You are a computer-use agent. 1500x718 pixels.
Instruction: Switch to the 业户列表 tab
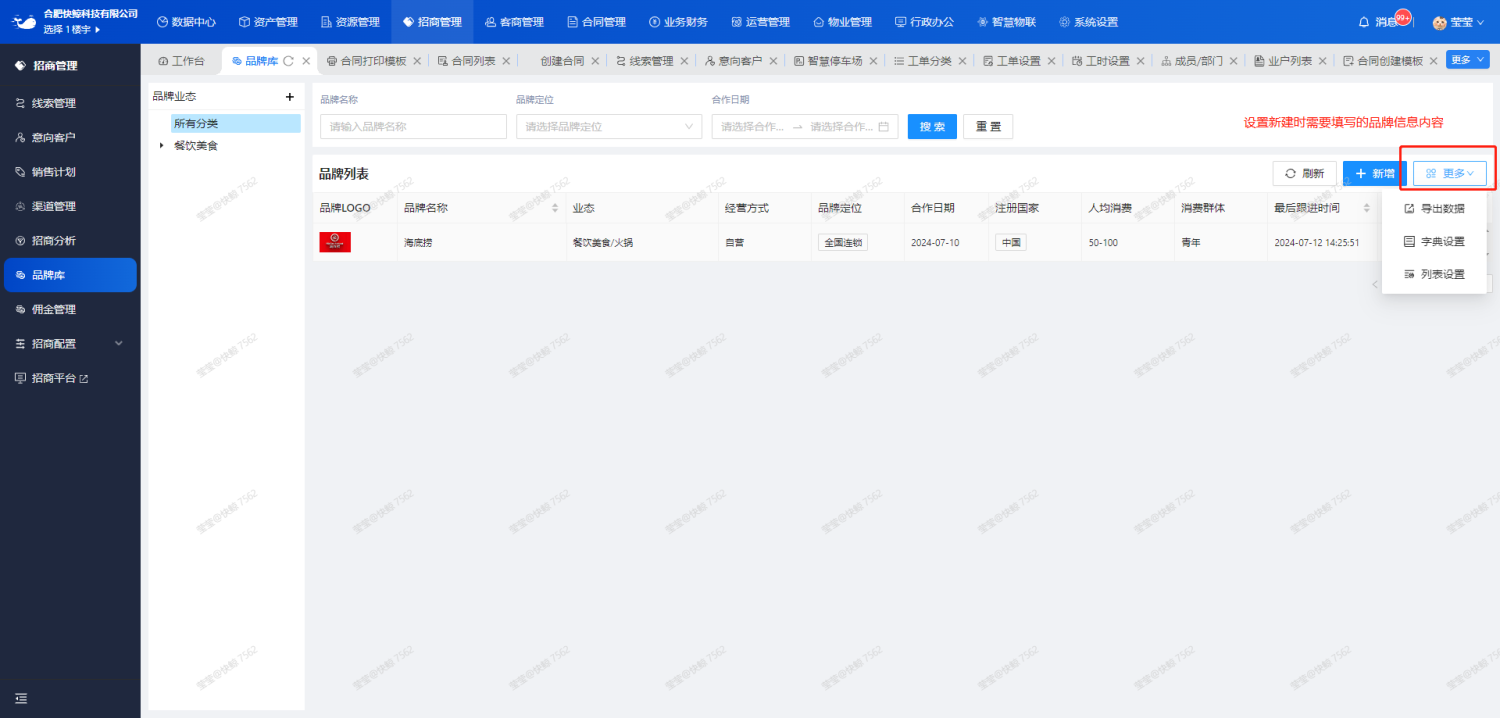[x=1283, y=61]
